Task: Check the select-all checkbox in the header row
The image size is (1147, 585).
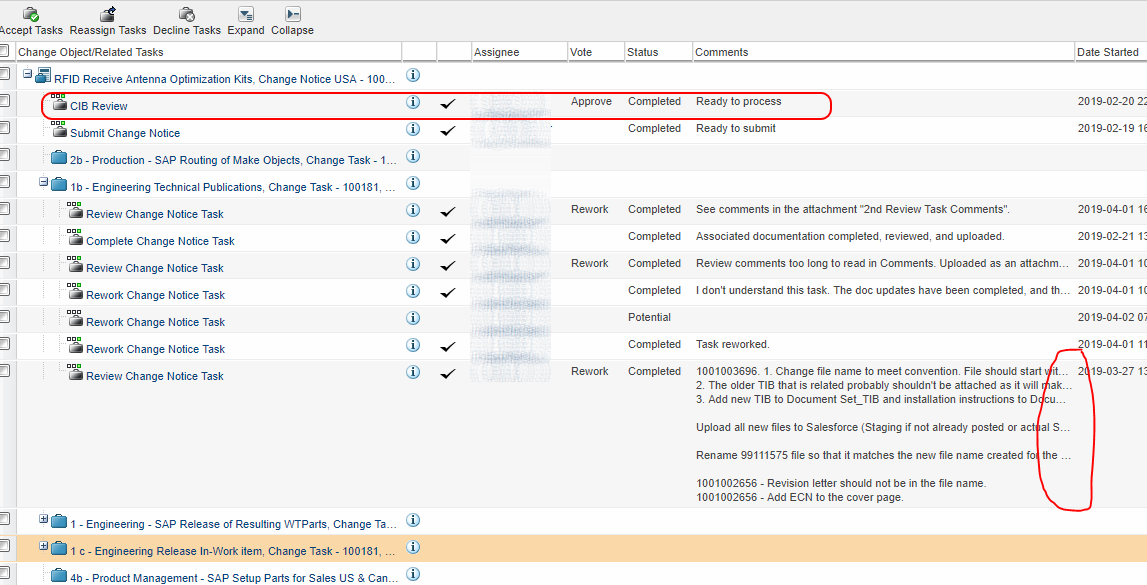Action: [6, 51]
